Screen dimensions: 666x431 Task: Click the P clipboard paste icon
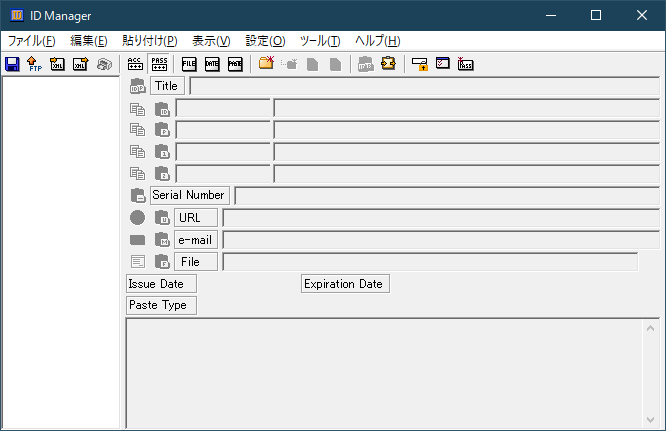(x=162, y=130)
